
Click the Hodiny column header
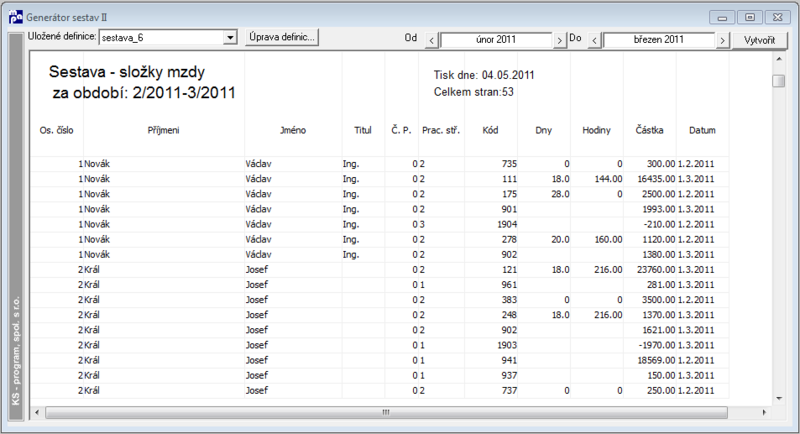click(x=596, y=130)
